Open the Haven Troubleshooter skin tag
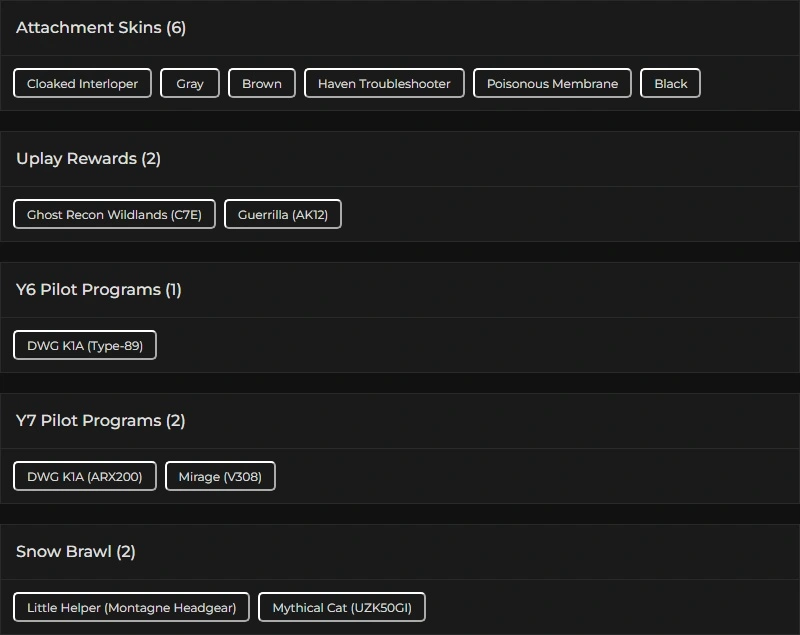This screenshot has height=635, width=800. (x=384, y=83)
